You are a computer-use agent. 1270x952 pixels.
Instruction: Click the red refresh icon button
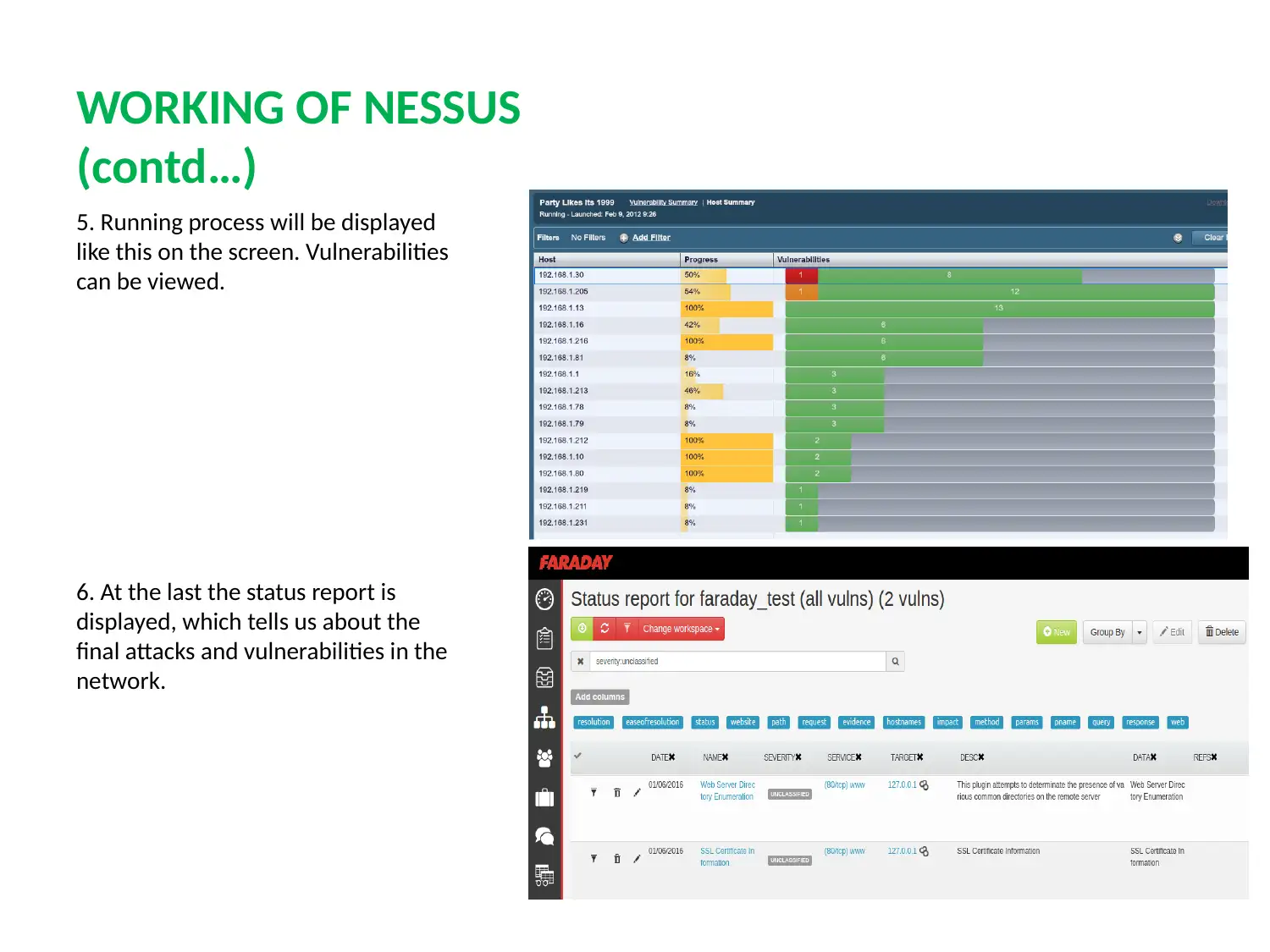click(605, 629)
